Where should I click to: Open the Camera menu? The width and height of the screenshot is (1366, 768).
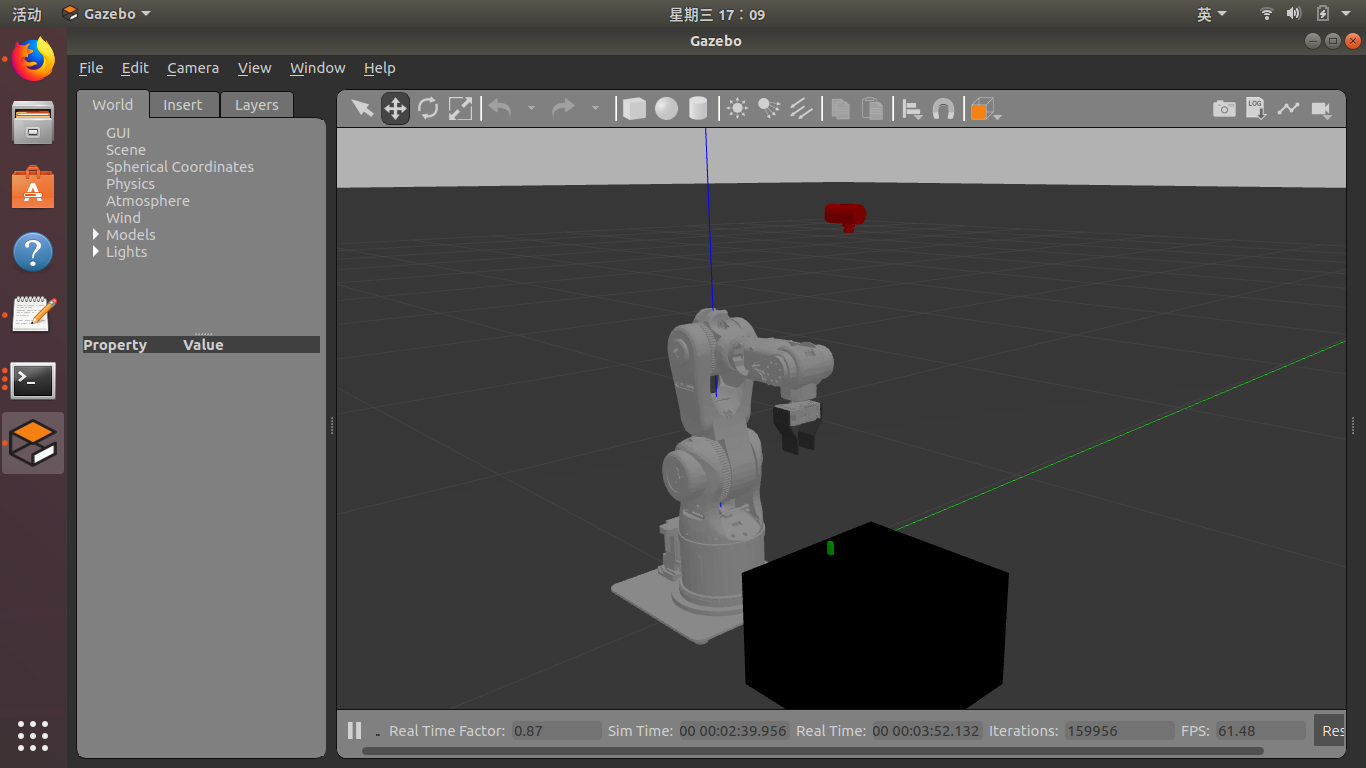193,68
